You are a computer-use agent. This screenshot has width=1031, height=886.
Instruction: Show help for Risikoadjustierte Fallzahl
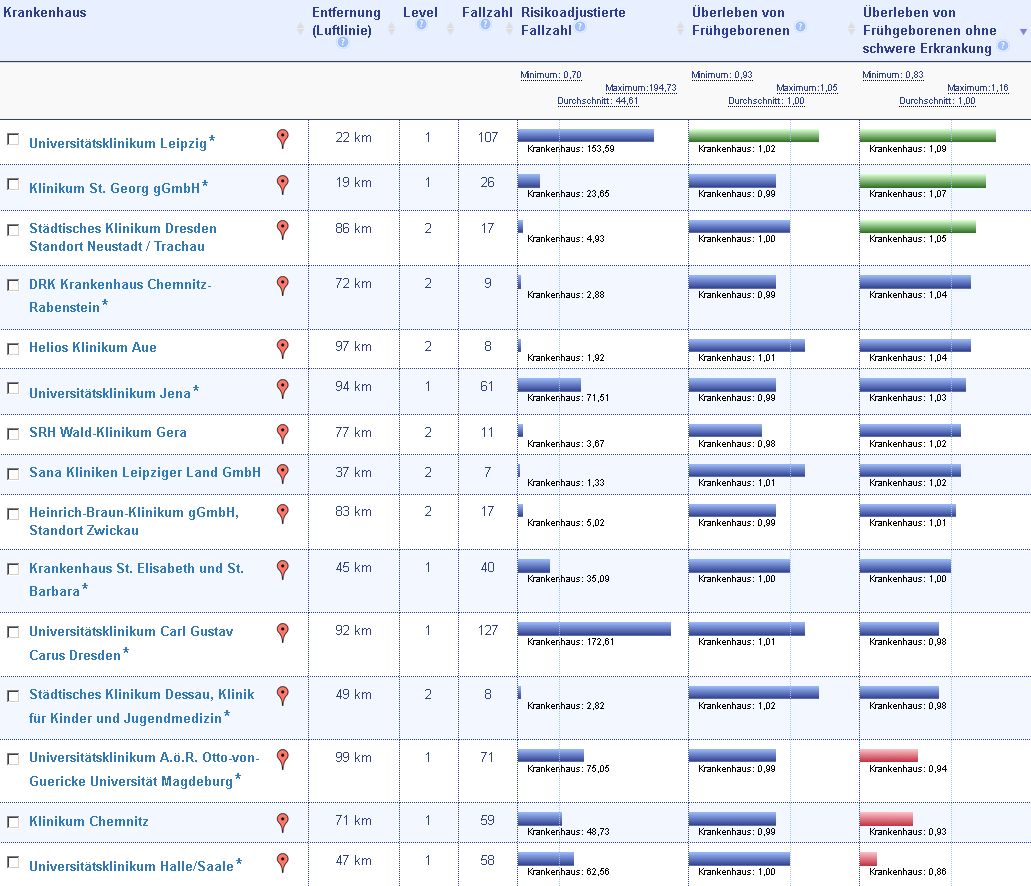point(580,27)
